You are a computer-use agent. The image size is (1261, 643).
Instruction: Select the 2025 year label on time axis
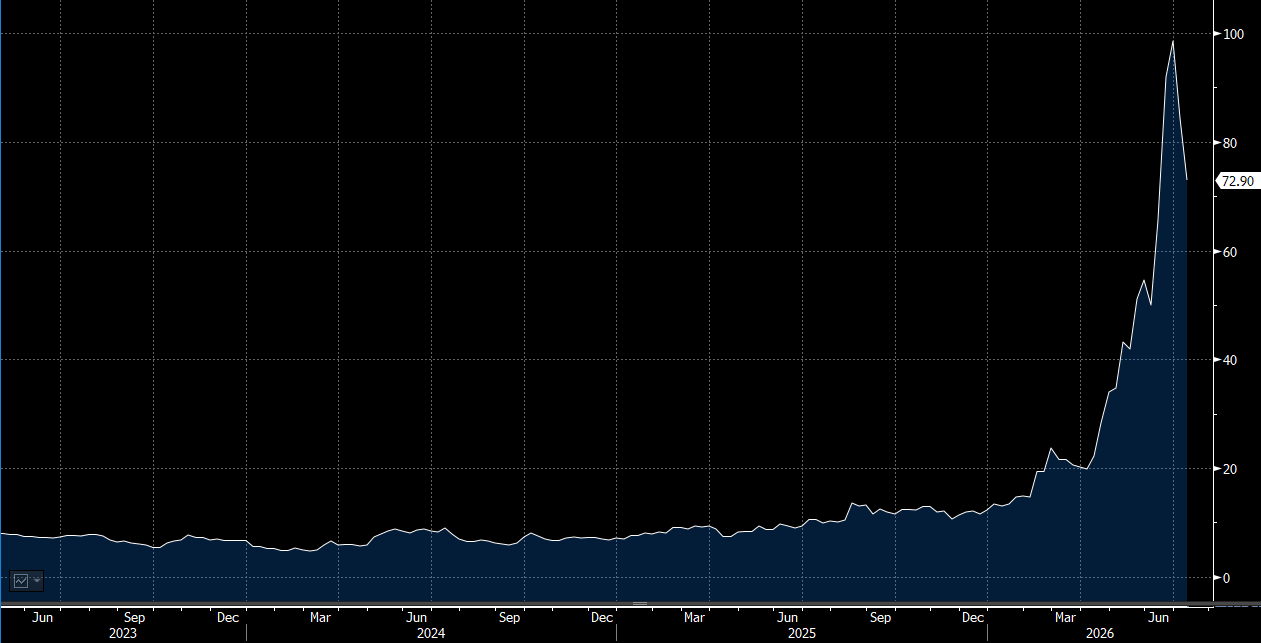pos(802,633)
